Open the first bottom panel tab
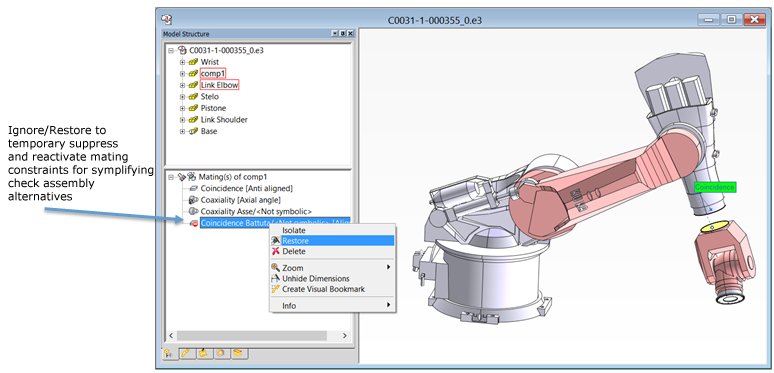Image resolution: width=774 pixels, height=373 pixels. 169,353
